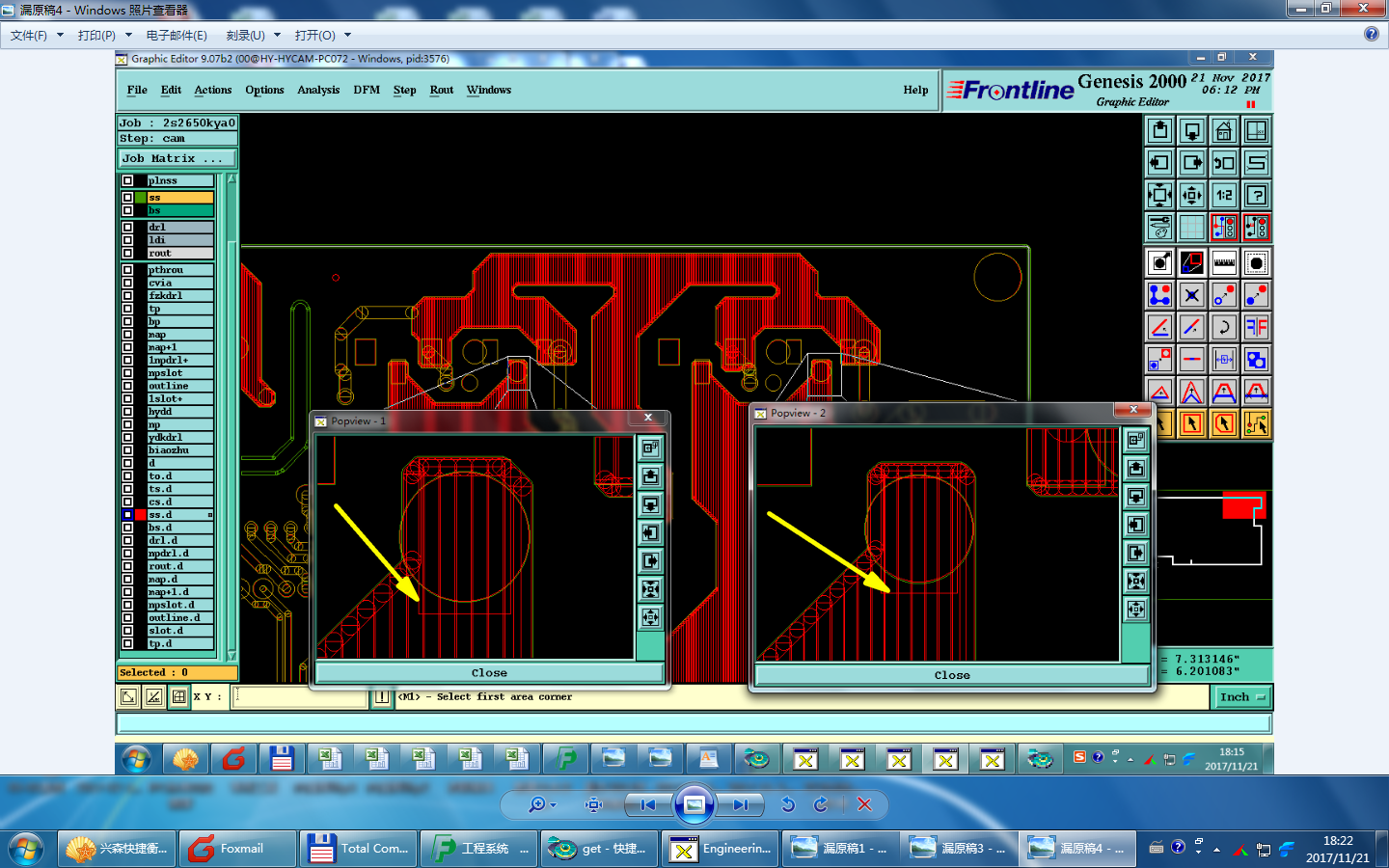Open the 打开(O) dropdown menu
1389x868 pixels.
pyautogui.click(x=322, y=35)
